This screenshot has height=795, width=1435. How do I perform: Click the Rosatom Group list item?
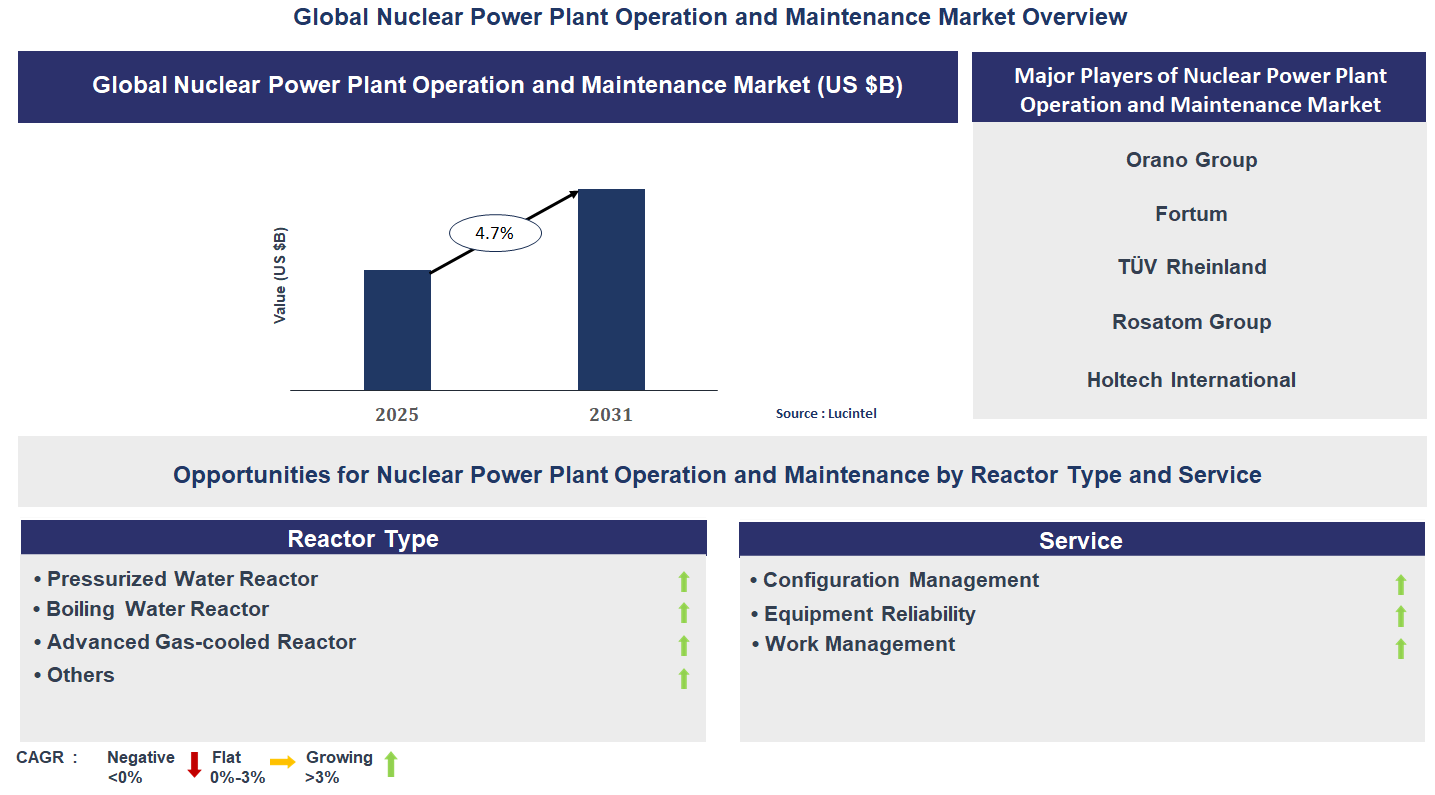tap(1190, 321)
